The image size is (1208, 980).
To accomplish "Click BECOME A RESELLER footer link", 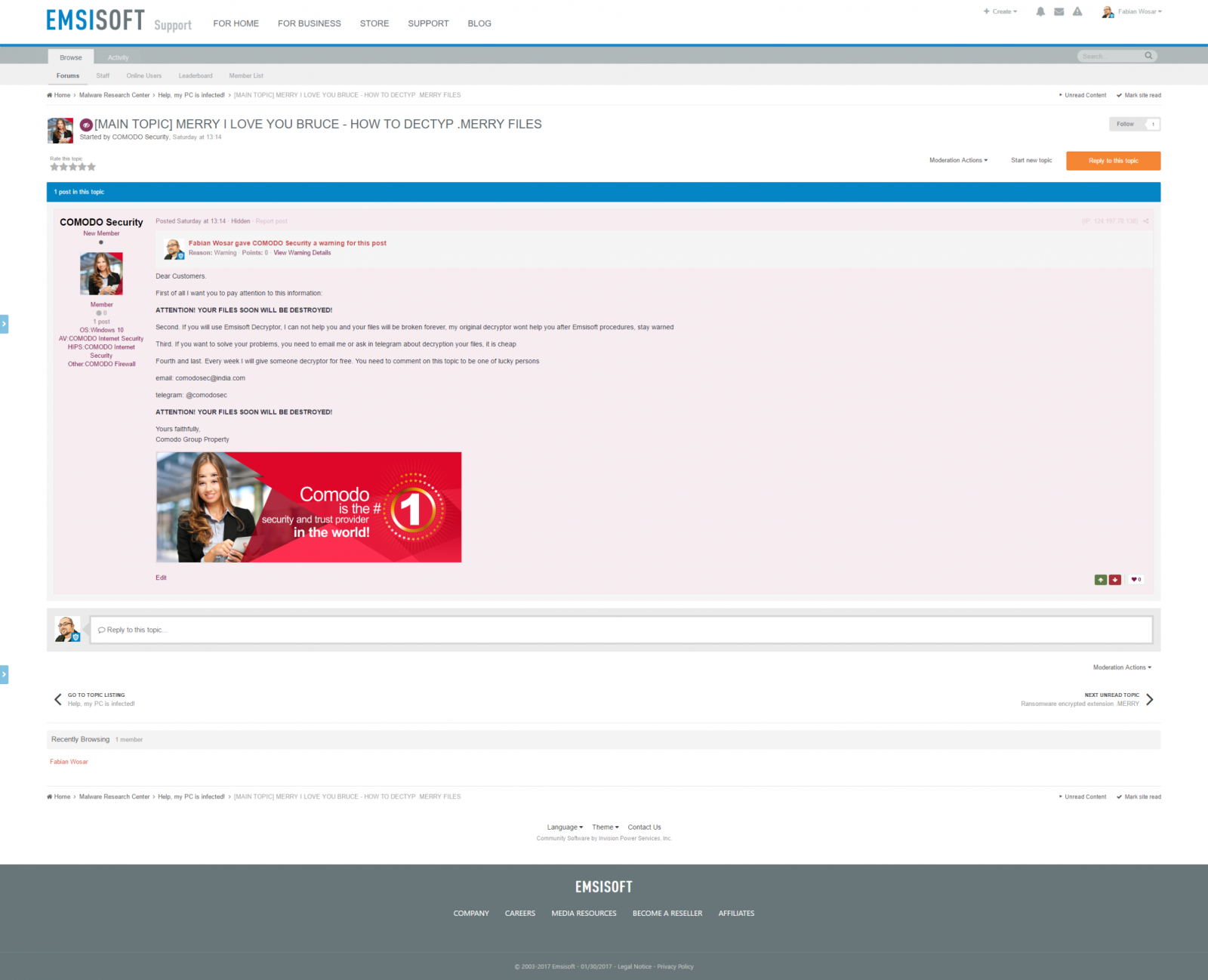I will (x=667, y=913).
